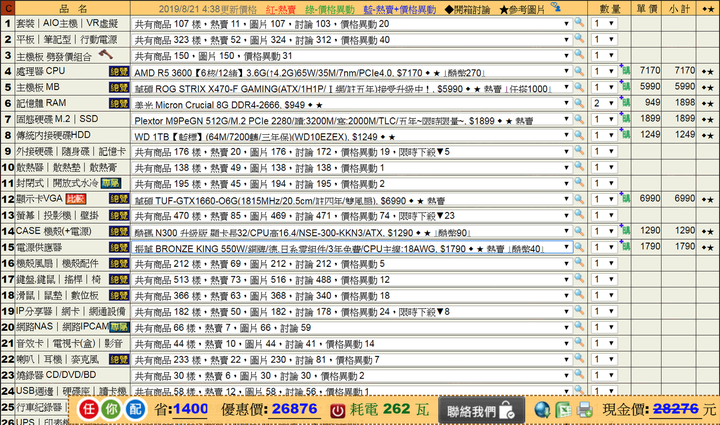
Task: Click the red 比較 badge beside 顯示卡VGA
Action: 76,199
